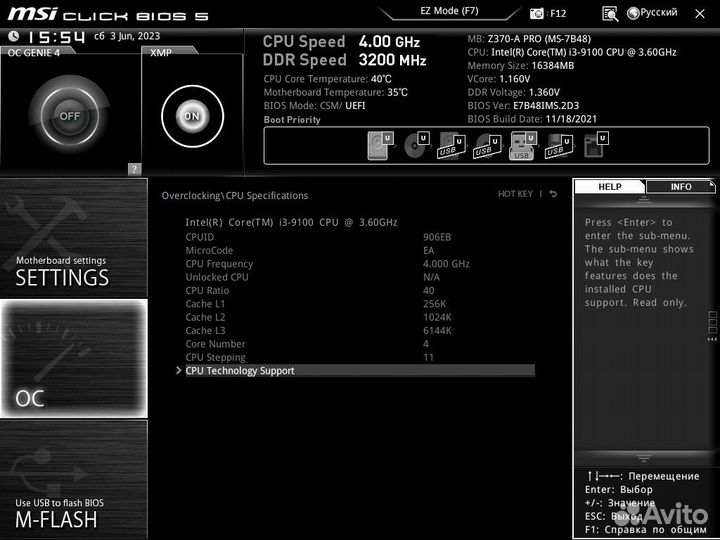720x540 pixels.
Task: Click the CPUID value 906EB
Action: click(x=437, y=237)
